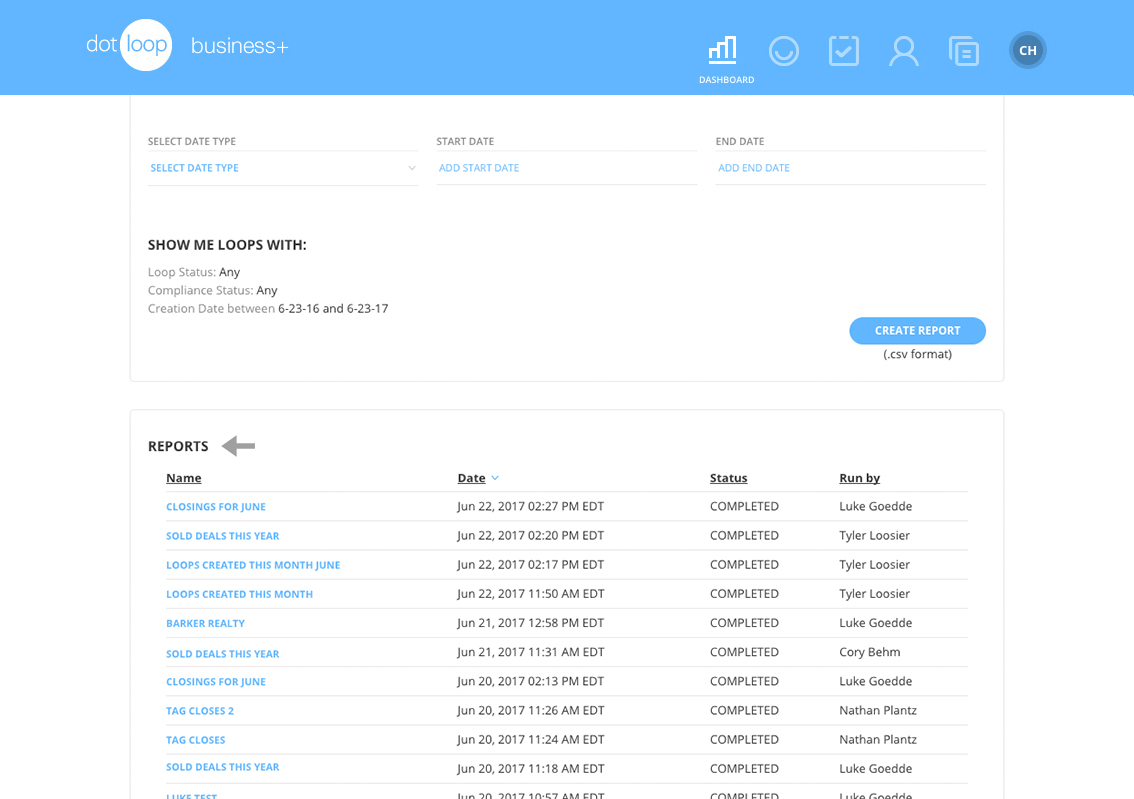Open templates via the stacked documents icon
Screen dimensions: 1134x799
(x=964, y=50)
